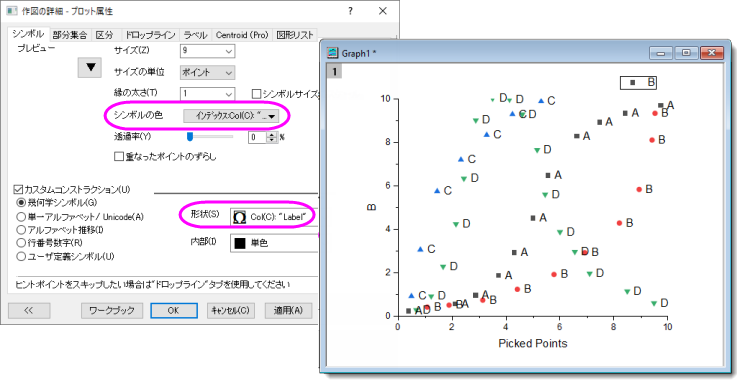Open the シンボルの色 index dropdown

tap(231, 116)
